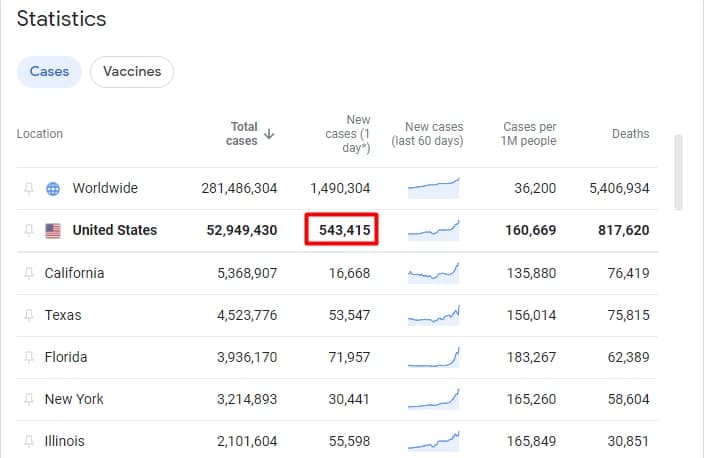Pin the New York row
This screenshot has width=707, height=458.
[x=29, y=399]
